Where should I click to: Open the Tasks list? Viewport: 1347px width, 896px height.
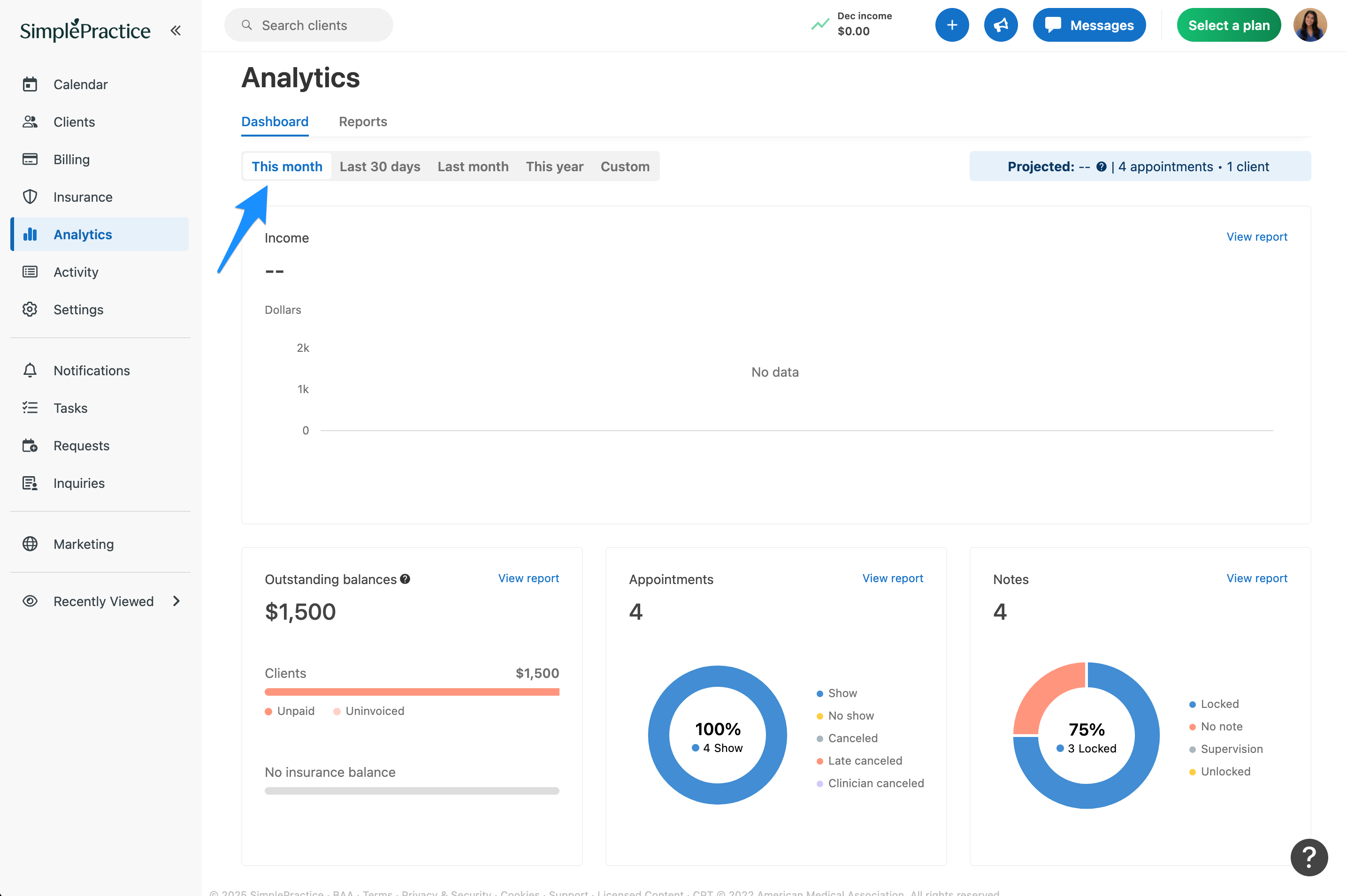click(x=70, y=408)
